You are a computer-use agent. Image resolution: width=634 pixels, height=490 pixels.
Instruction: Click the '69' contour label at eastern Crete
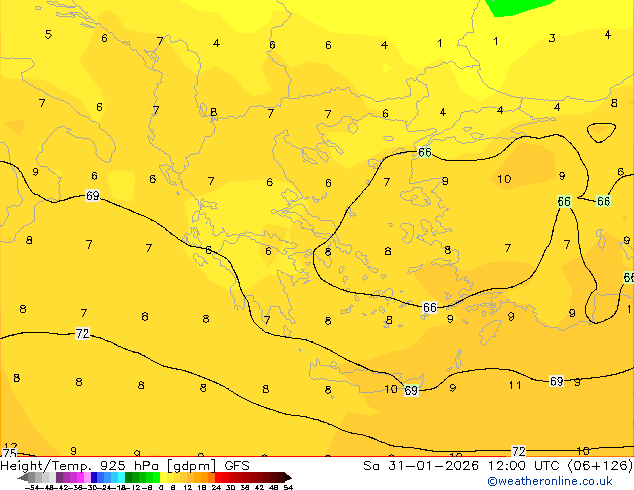coord(411,391)
